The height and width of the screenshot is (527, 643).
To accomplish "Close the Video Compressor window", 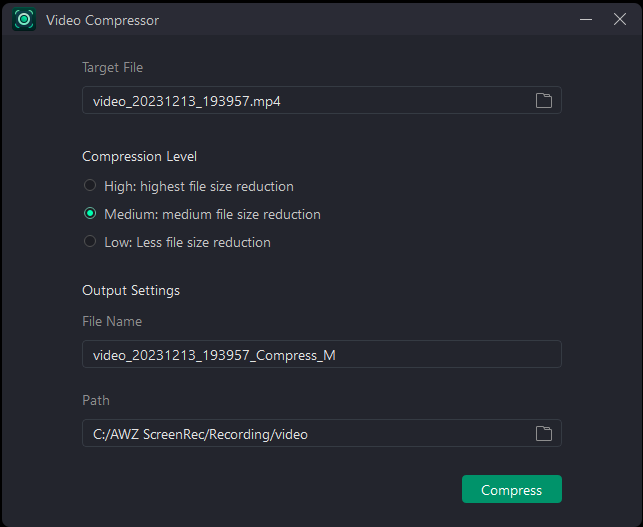I will [620, 19].
